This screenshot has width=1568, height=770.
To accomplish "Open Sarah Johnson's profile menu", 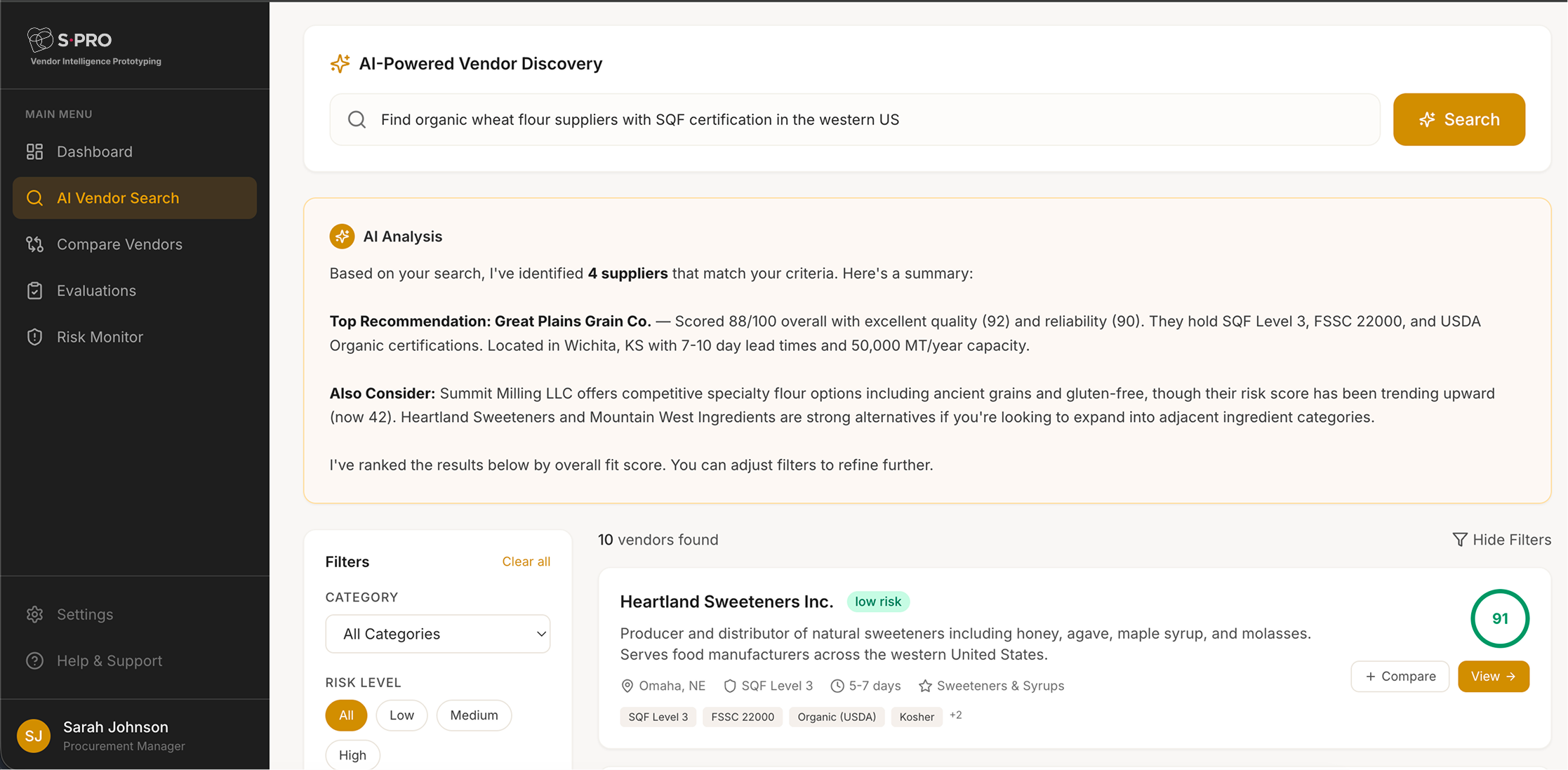I will click(x=115, y=735).
